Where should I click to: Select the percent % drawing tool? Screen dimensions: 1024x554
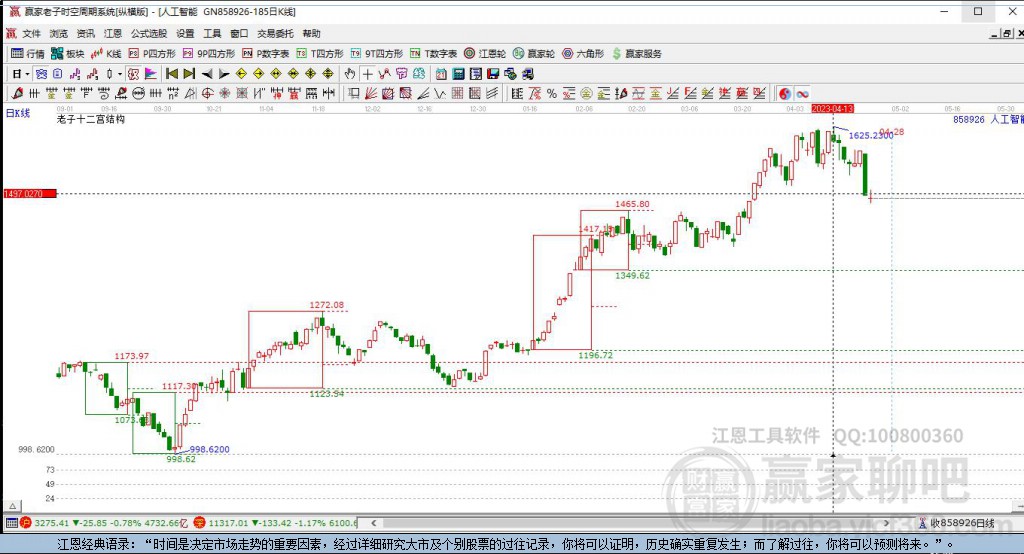pyautogui.click(x=552, y=93)
